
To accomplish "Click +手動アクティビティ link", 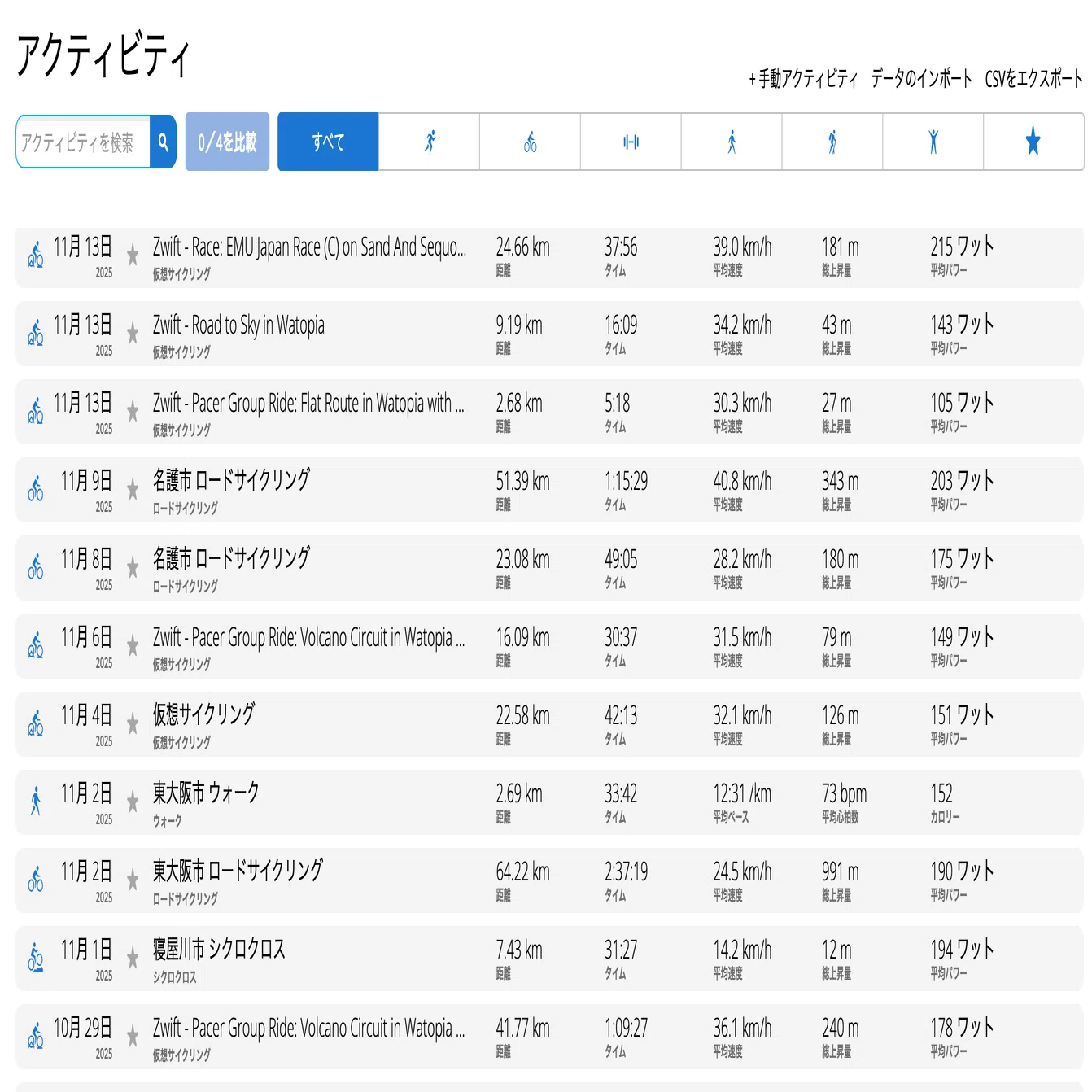I will click(803, 79).
